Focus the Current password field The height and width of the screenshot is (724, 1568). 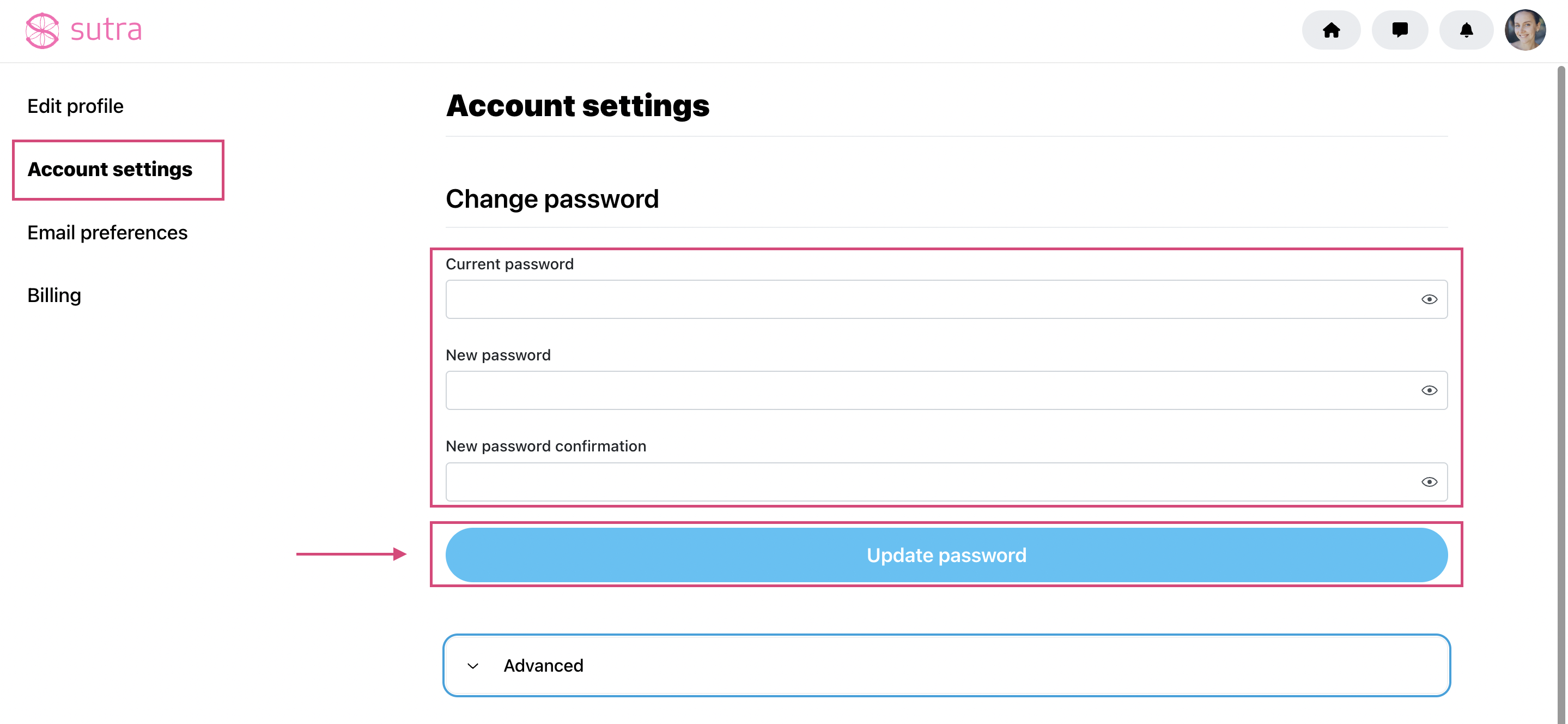(946, 299)
